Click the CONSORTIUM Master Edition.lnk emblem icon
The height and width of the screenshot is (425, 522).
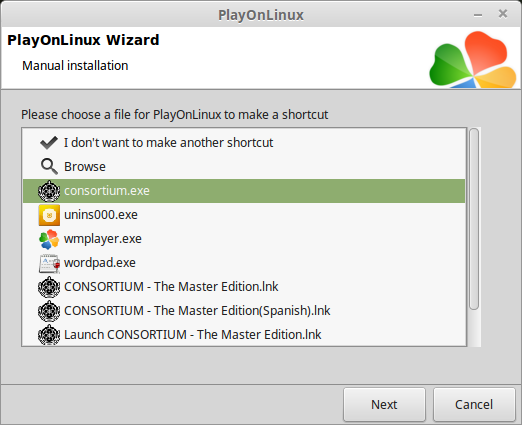pyautogui.click(x=49, y=287)
